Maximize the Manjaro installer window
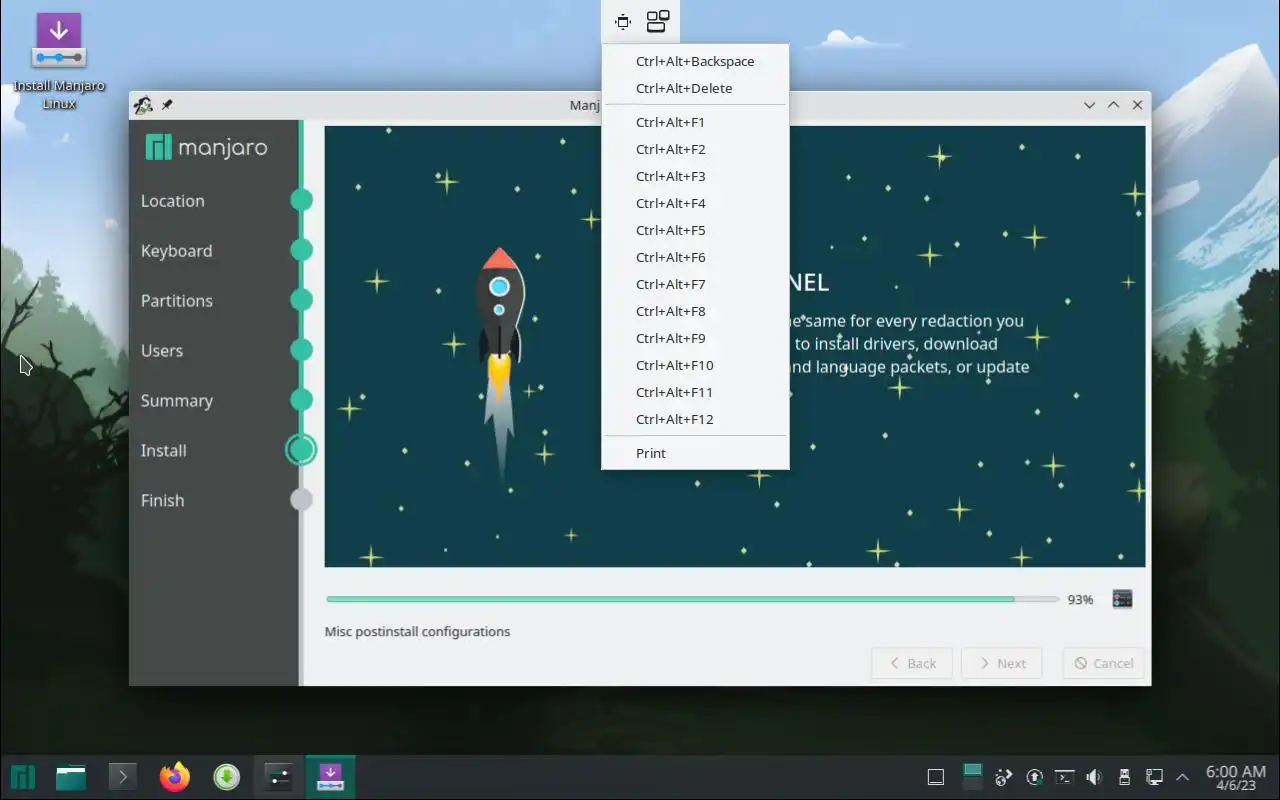 [x=1113, y=105]
